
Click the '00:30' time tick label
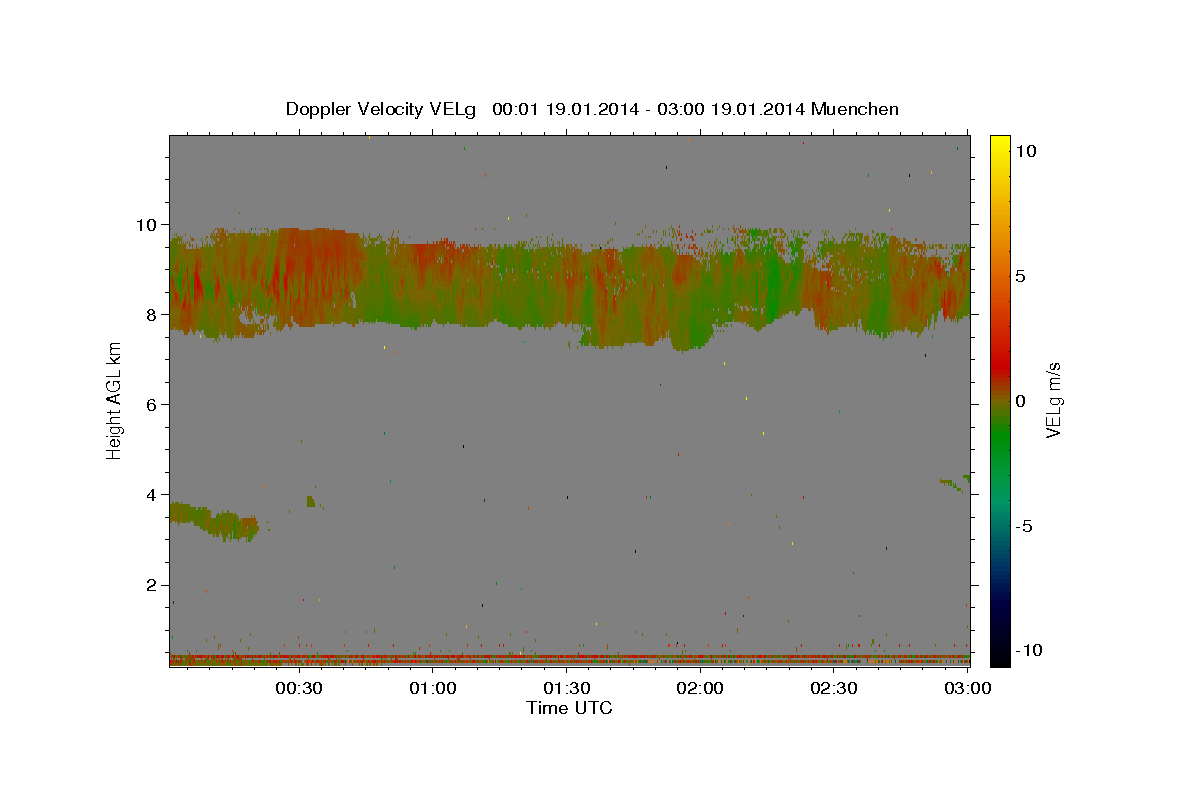300,689
